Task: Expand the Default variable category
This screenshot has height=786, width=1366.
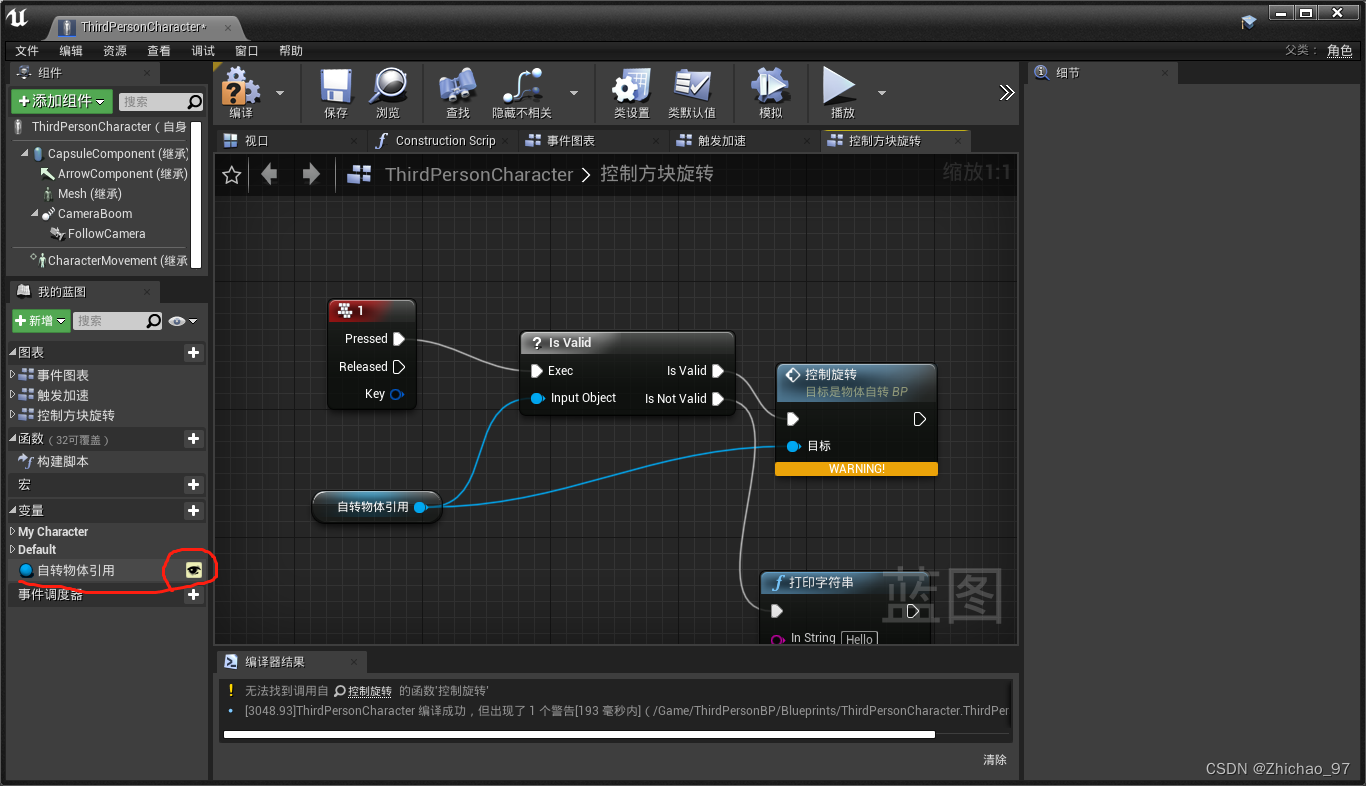Action: coord(12,549)
